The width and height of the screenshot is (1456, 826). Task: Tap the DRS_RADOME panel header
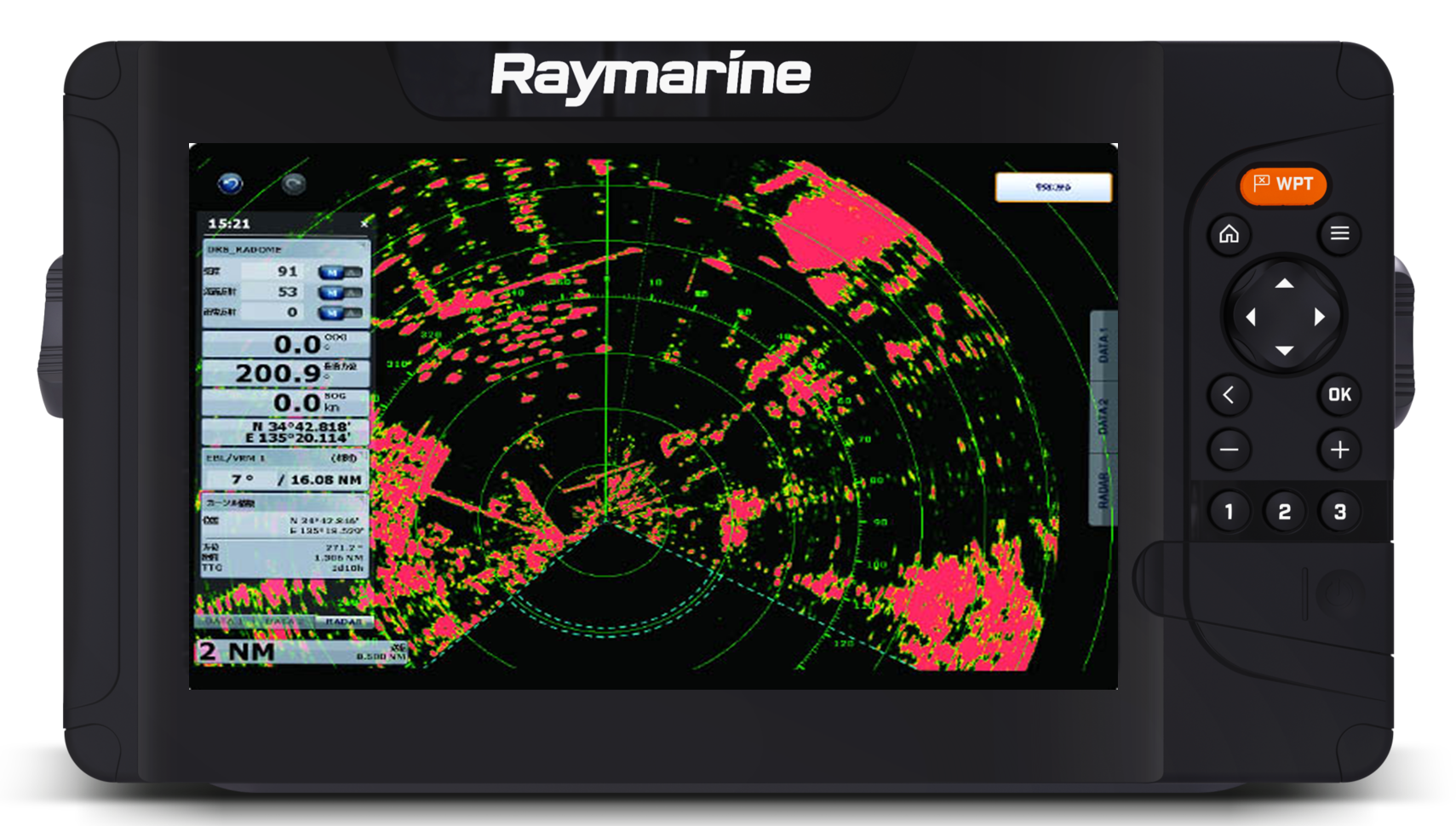tap(285, 250)
